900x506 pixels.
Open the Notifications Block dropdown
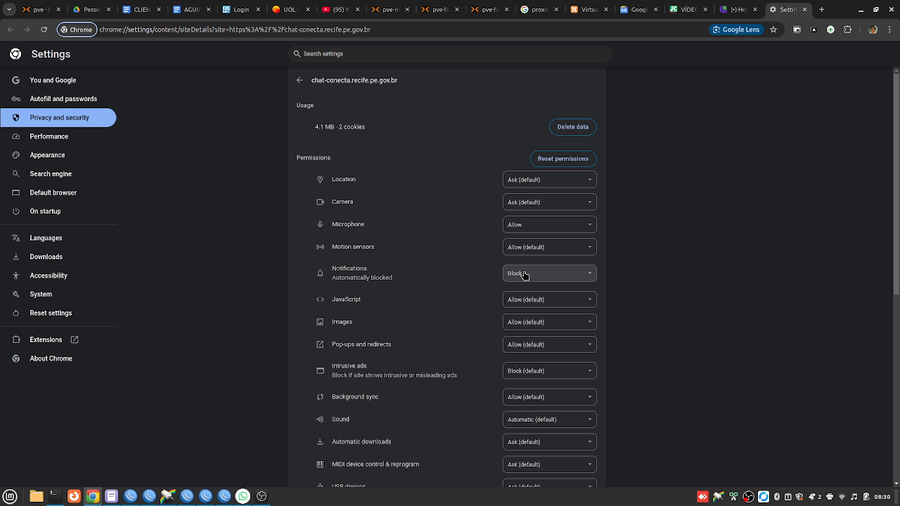click(x=549, y=273)
